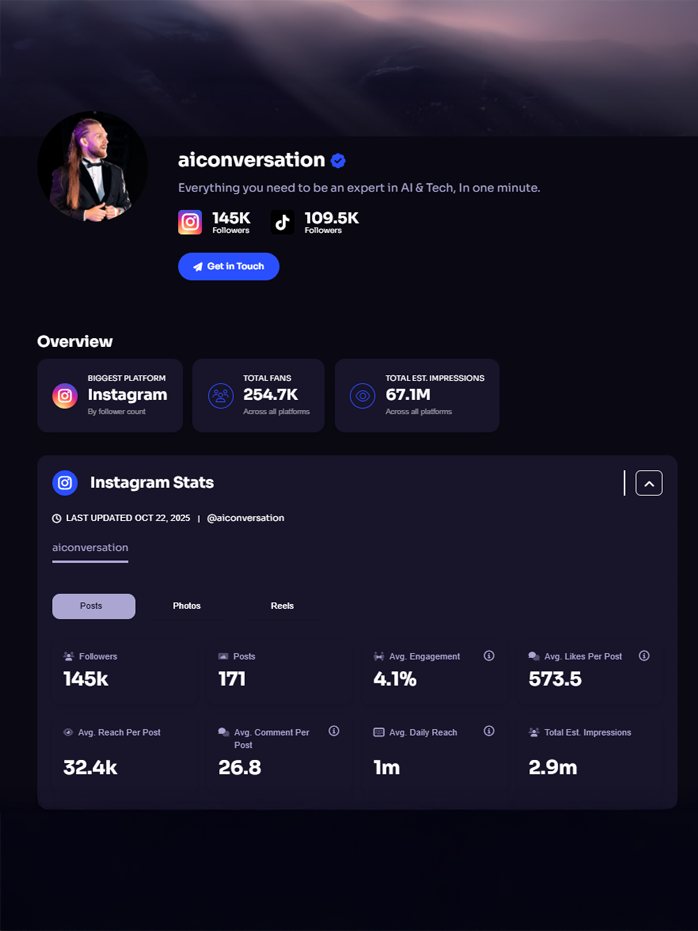Click the 573.5 avg likes value
The image size is (698, 931).
555,679
